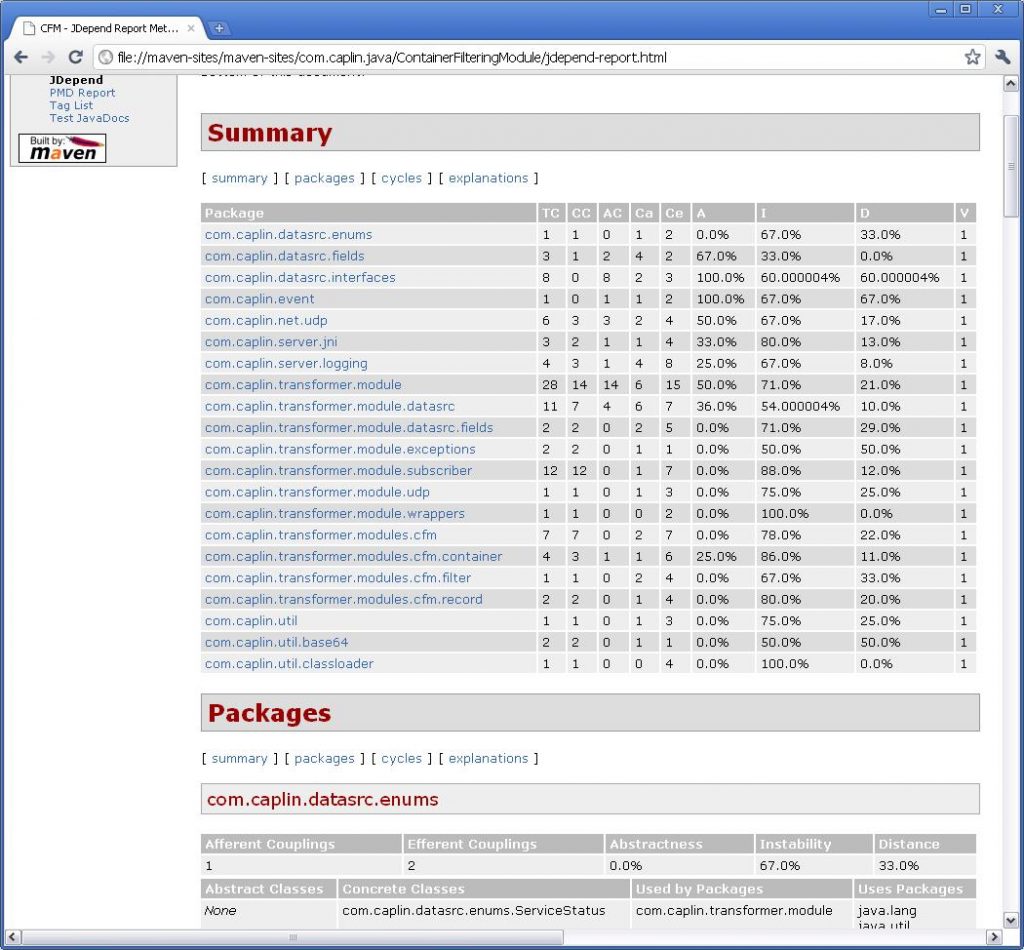Open com.caplin.transformer.modules.cfm.filter link

(338, 578)
